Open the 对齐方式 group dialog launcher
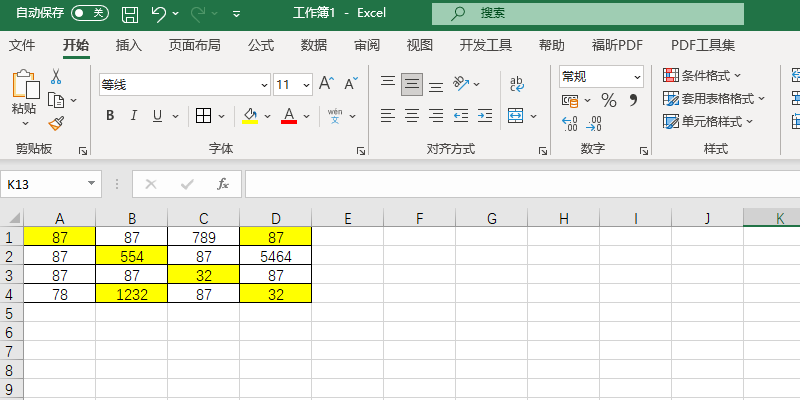800x400 pixels. pyautogui.click(x=543, y=151)
